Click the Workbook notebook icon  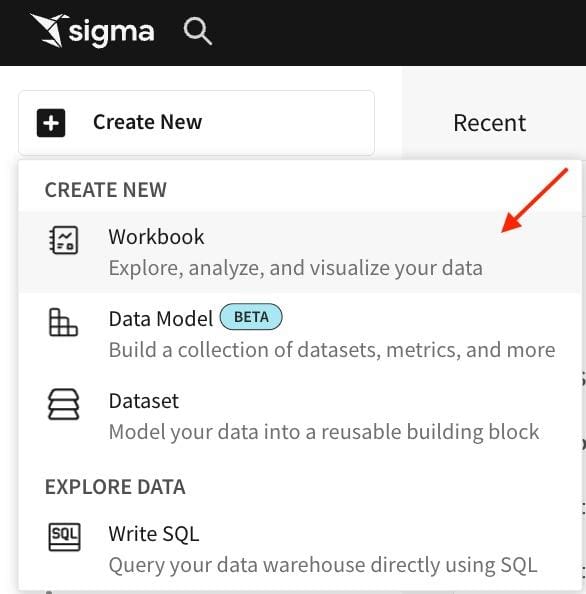63,240
